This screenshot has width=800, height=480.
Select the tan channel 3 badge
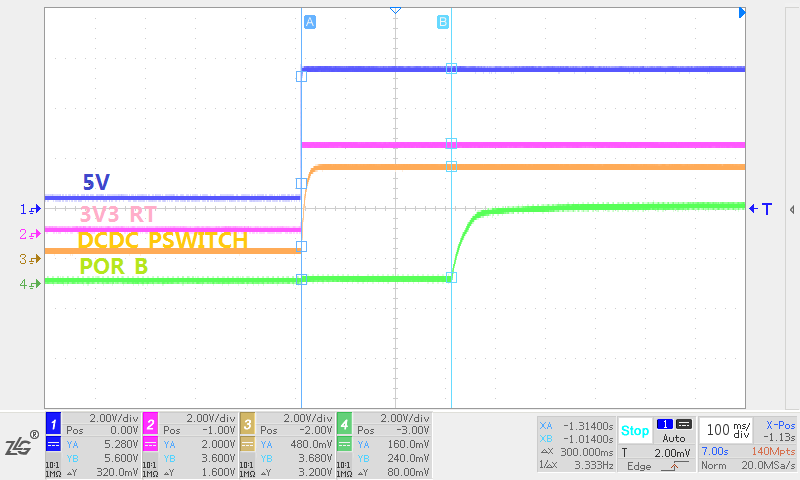coord(247,424)
